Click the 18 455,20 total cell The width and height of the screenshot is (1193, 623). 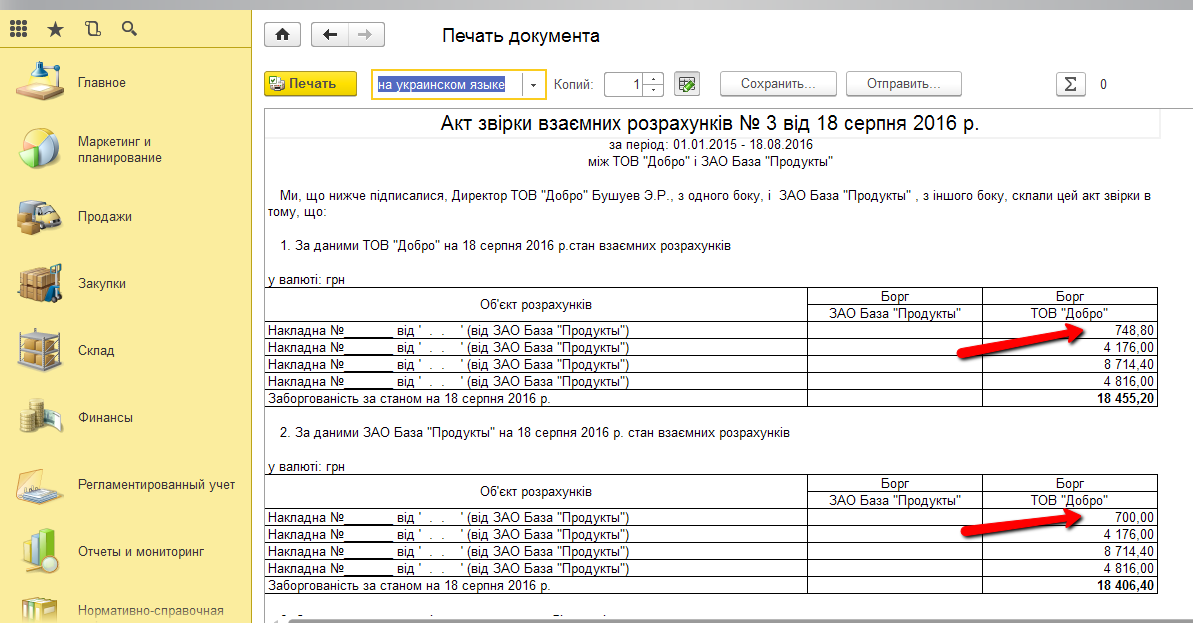pyautogui.click(x=1070, y=398)
